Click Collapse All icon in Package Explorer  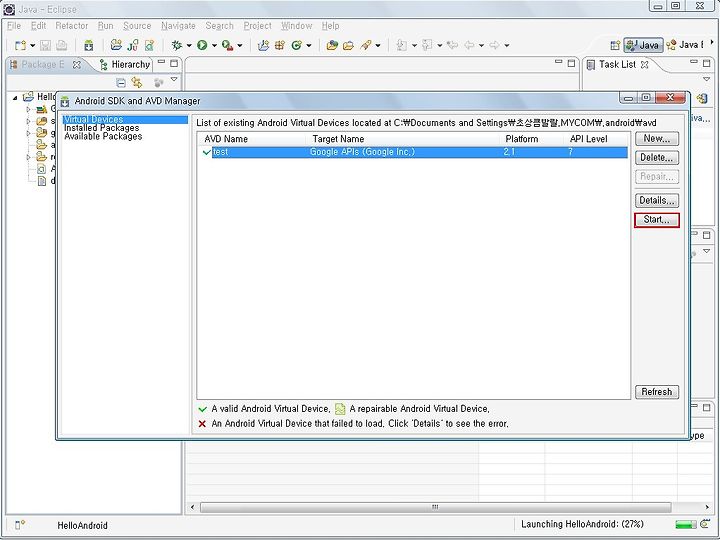click(x=121, y=82)
